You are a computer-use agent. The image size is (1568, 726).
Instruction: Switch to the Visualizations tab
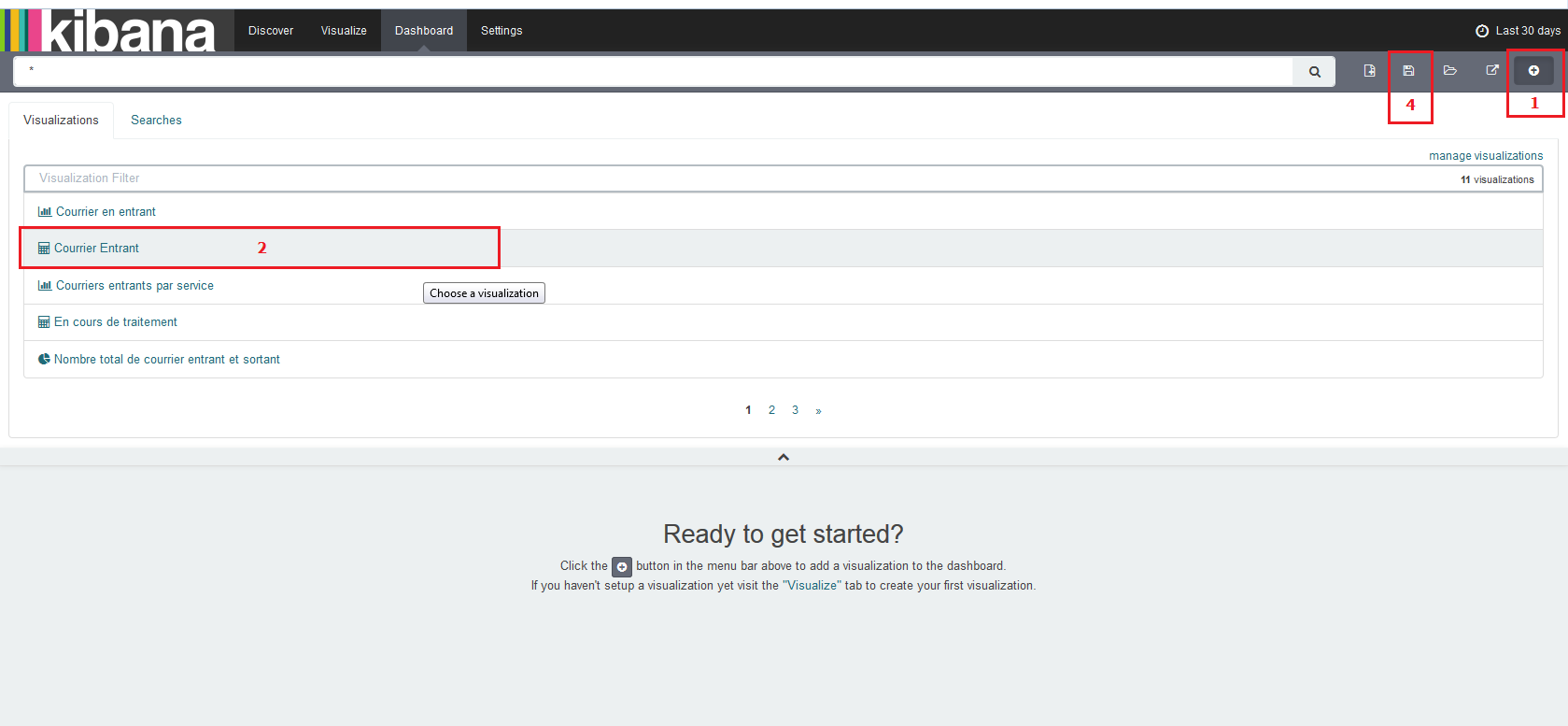tap(61, 121)
